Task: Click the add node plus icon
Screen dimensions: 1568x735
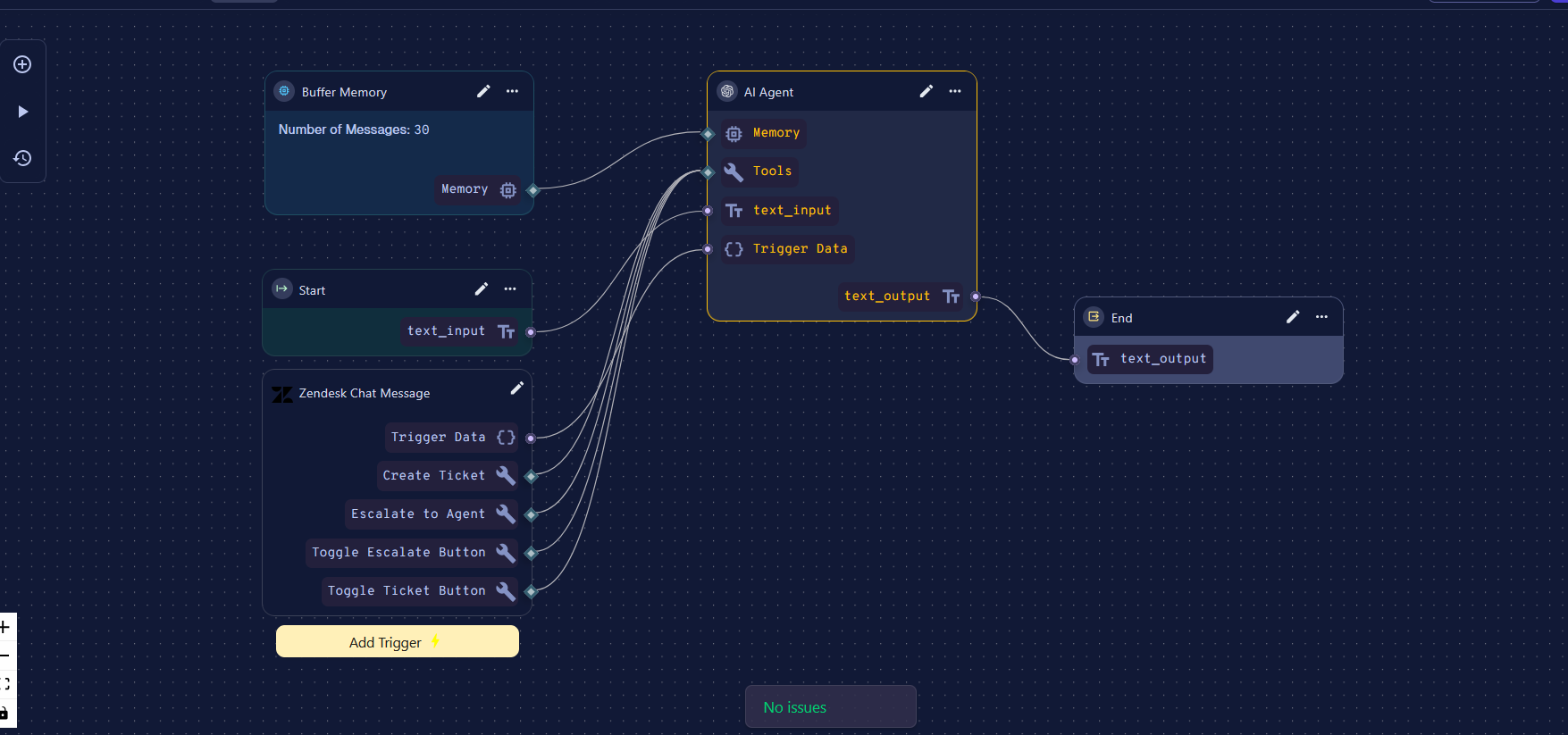Action: tap(22, 64)
